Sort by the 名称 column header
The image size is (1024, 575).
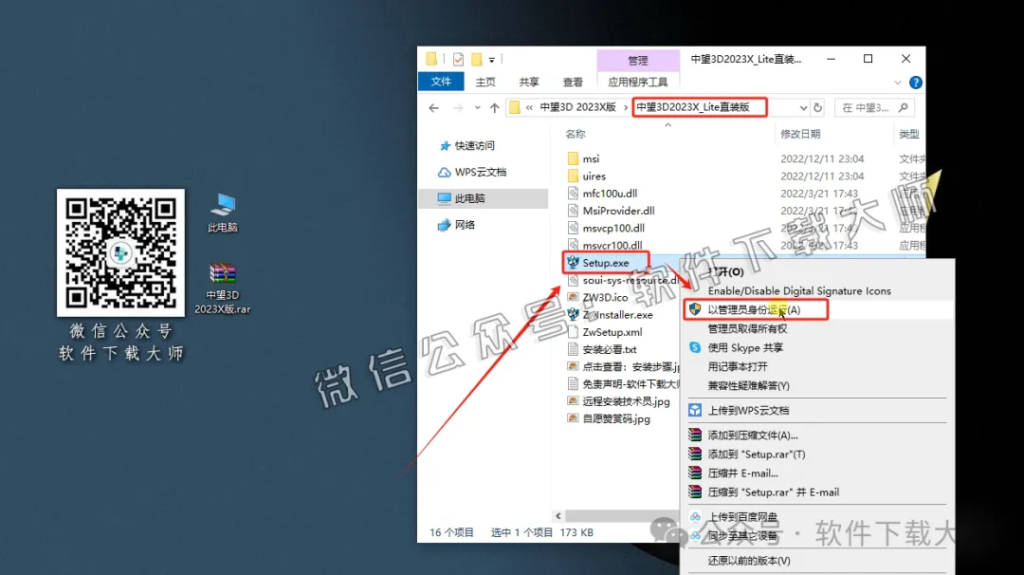(575, 134)
